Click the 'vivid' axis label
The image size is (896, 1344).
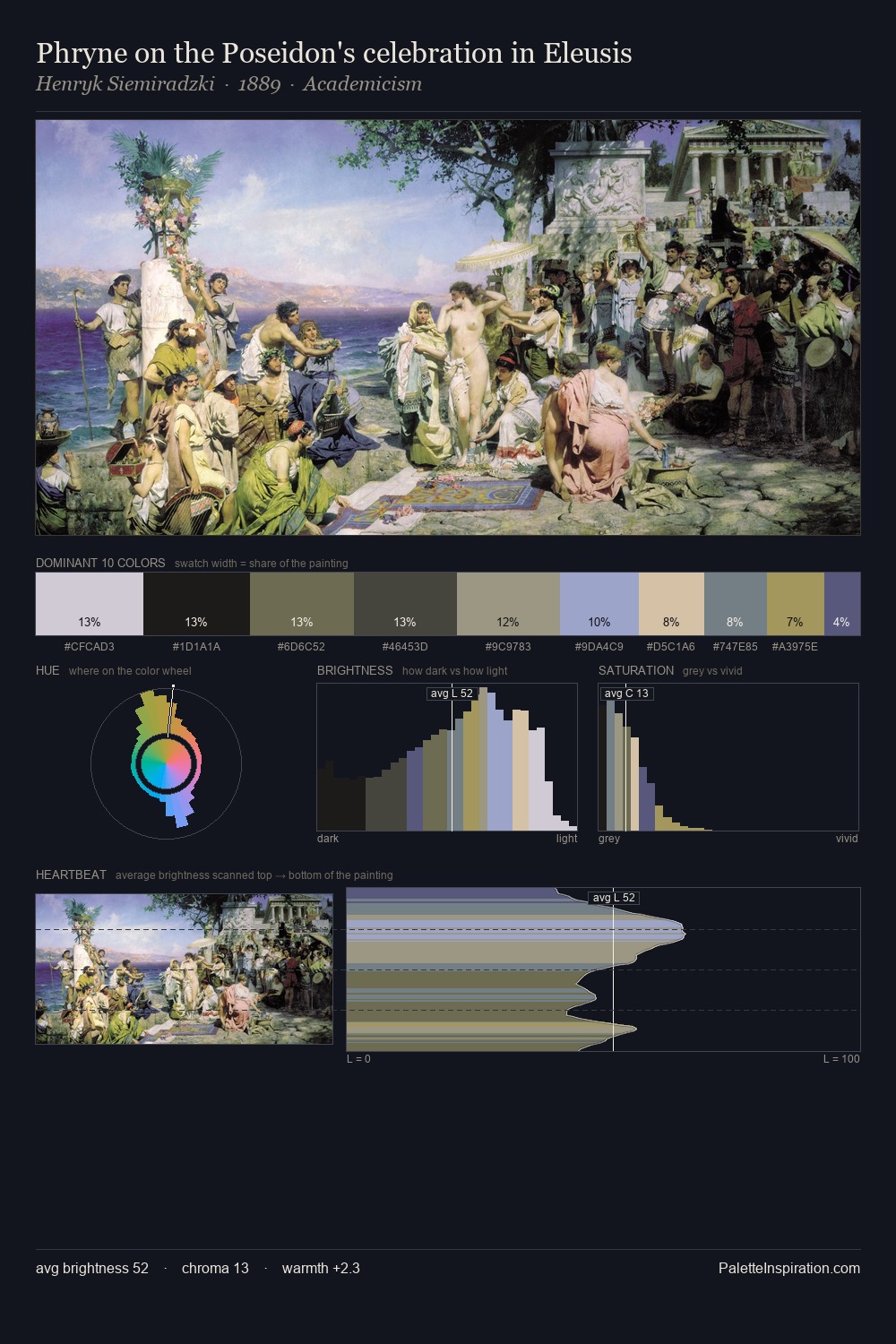pos(847,839)
